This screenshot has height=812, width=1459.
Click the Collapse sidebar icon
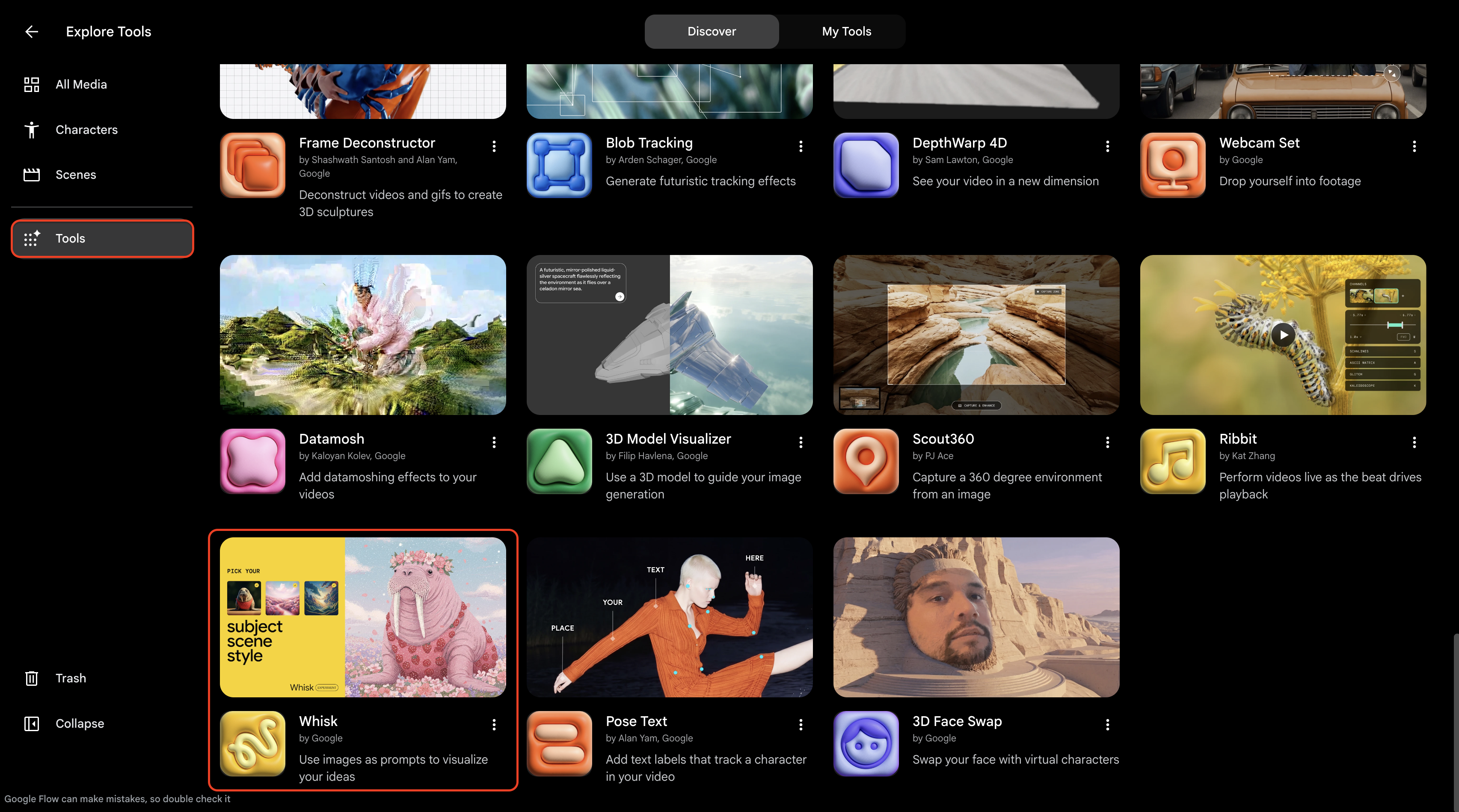pyautogui.click(x=32, y=723)
